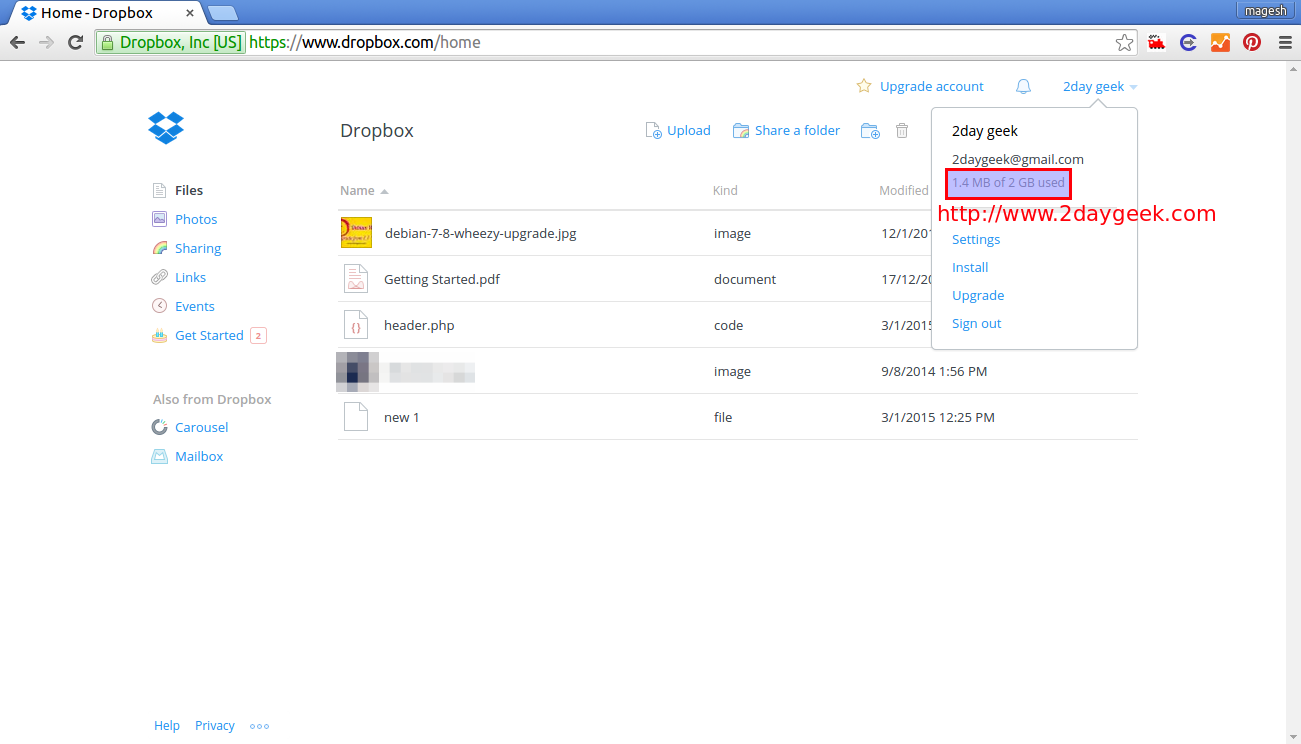Click the Links chain icon

[159, 277]
